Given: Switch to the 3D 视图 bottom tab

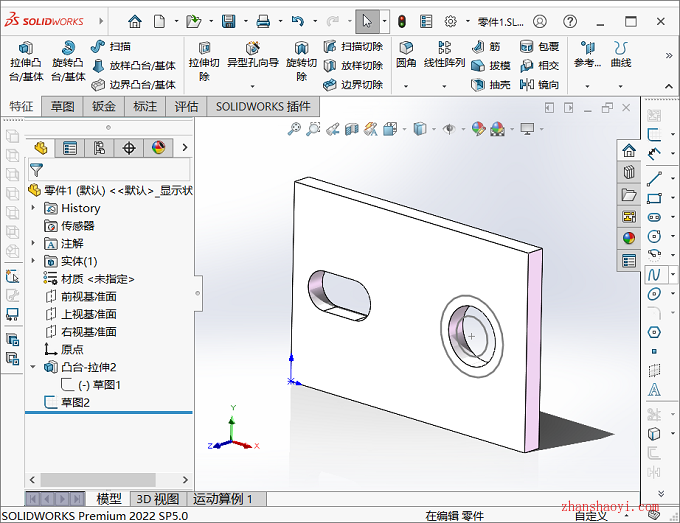Looking at the screenshot, I should 158,499.
